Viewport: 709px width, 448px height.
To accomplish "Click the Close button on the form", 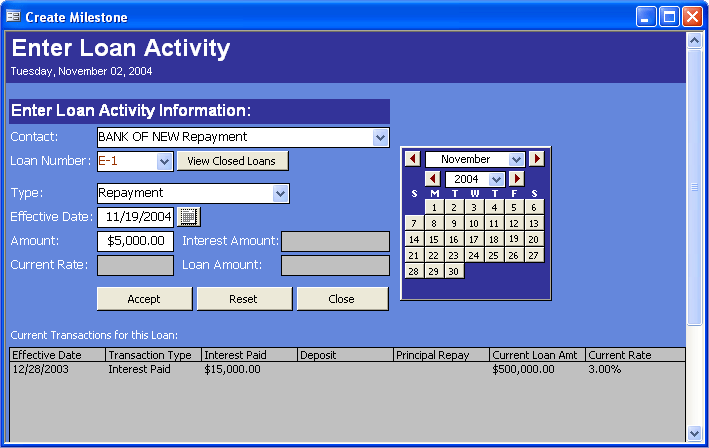I will (342, 299).
